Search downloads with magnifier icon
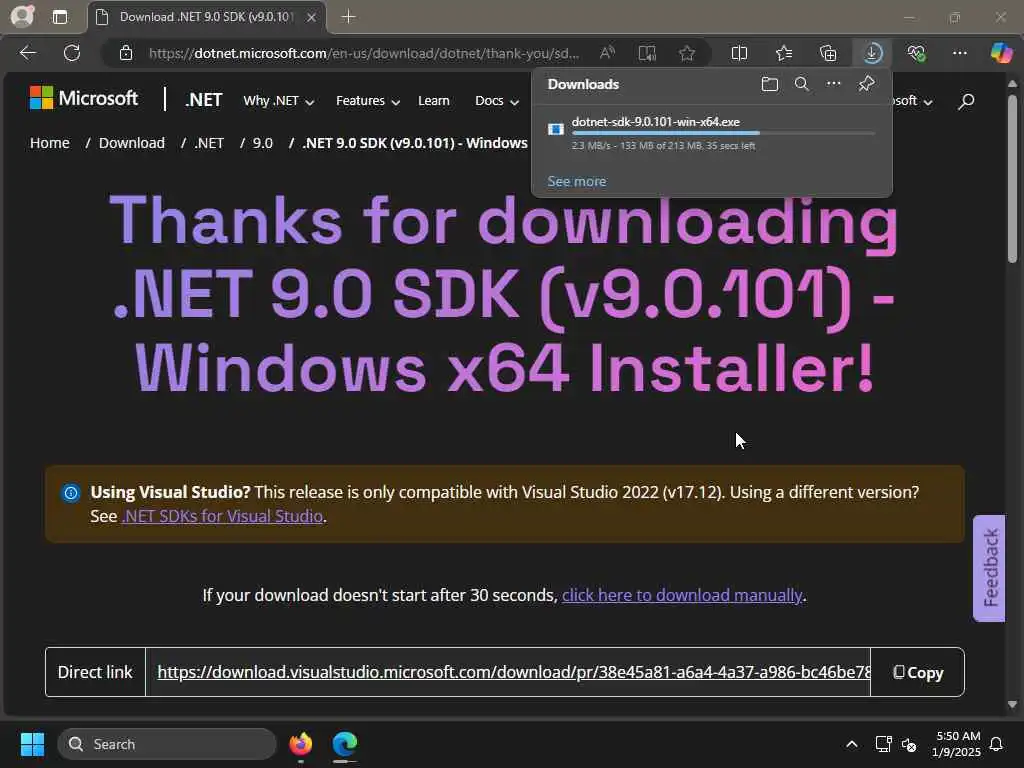Viewport: 1024px width, 768px height. pos(801,84)
